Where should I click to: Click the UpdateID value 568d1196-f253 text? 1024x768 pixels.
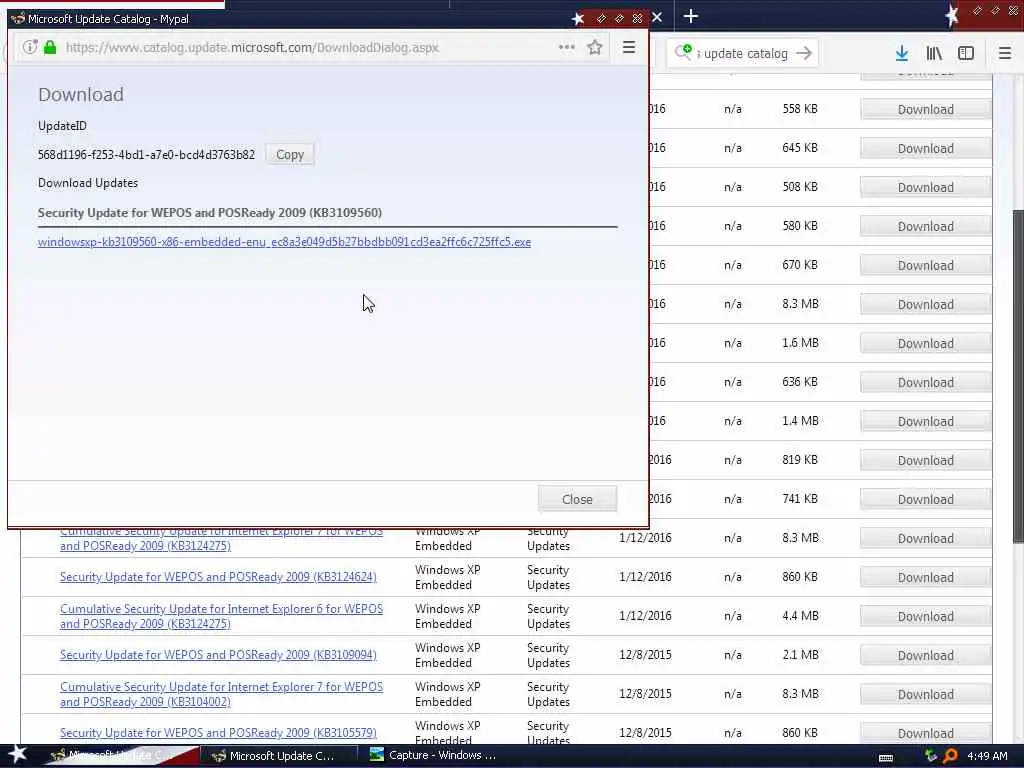146,155
